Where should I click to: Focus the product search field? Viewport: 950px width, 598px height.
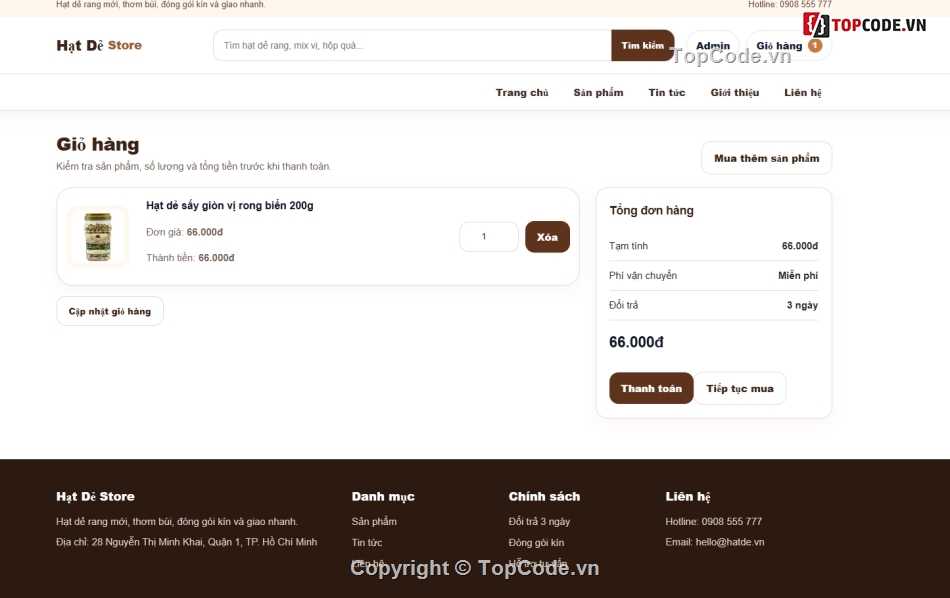(412, 45)
